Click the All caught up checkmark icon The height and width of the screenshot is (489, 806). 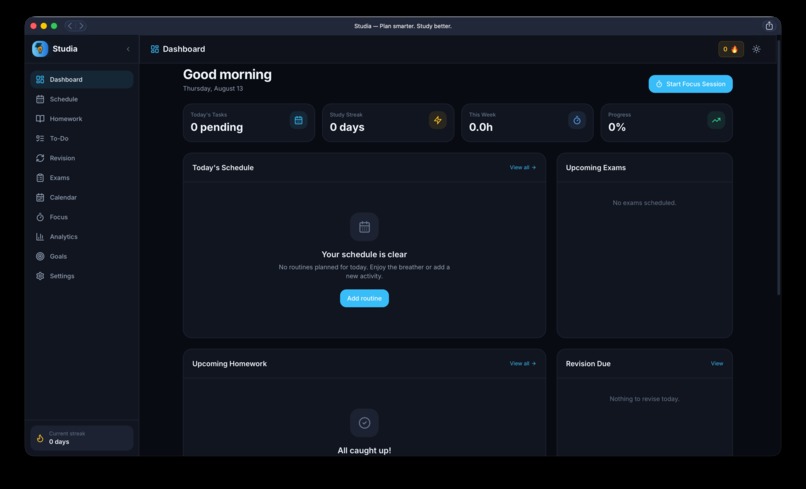[x=364, y=423]
